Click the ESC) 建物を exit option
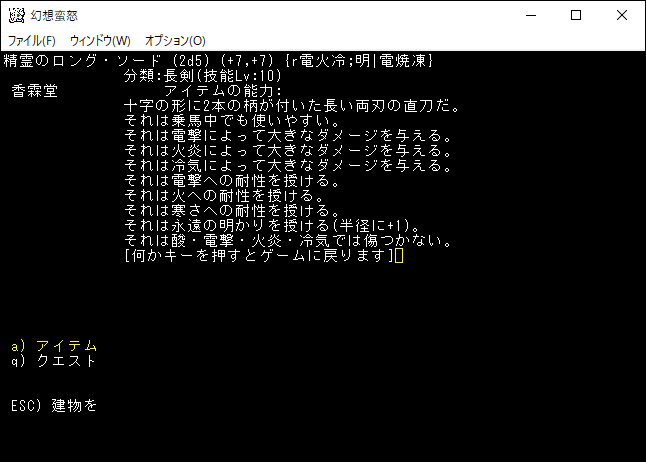Screen dimensions: 646x462 (x=54, y=406)
